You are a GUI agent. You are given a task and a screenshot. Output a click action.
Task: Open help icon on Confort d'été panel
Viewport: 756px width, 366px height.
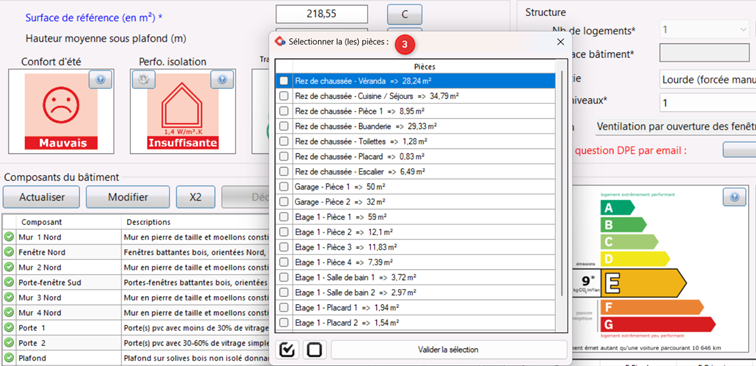(101, 80)
